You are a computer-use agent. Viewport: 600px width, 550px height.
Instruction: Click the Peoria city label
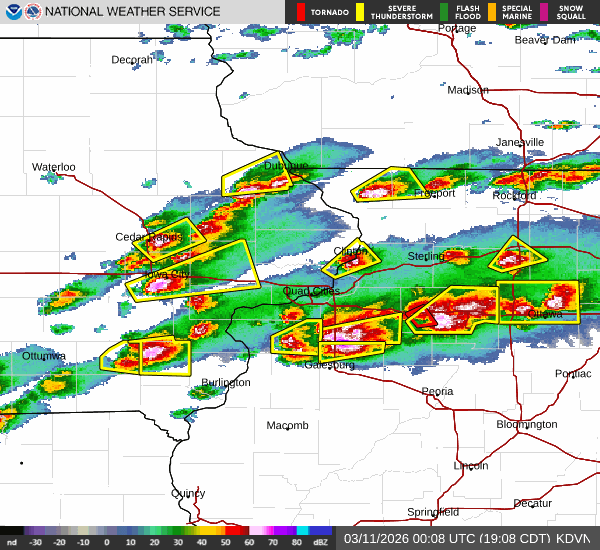click(x=437, y=391)
